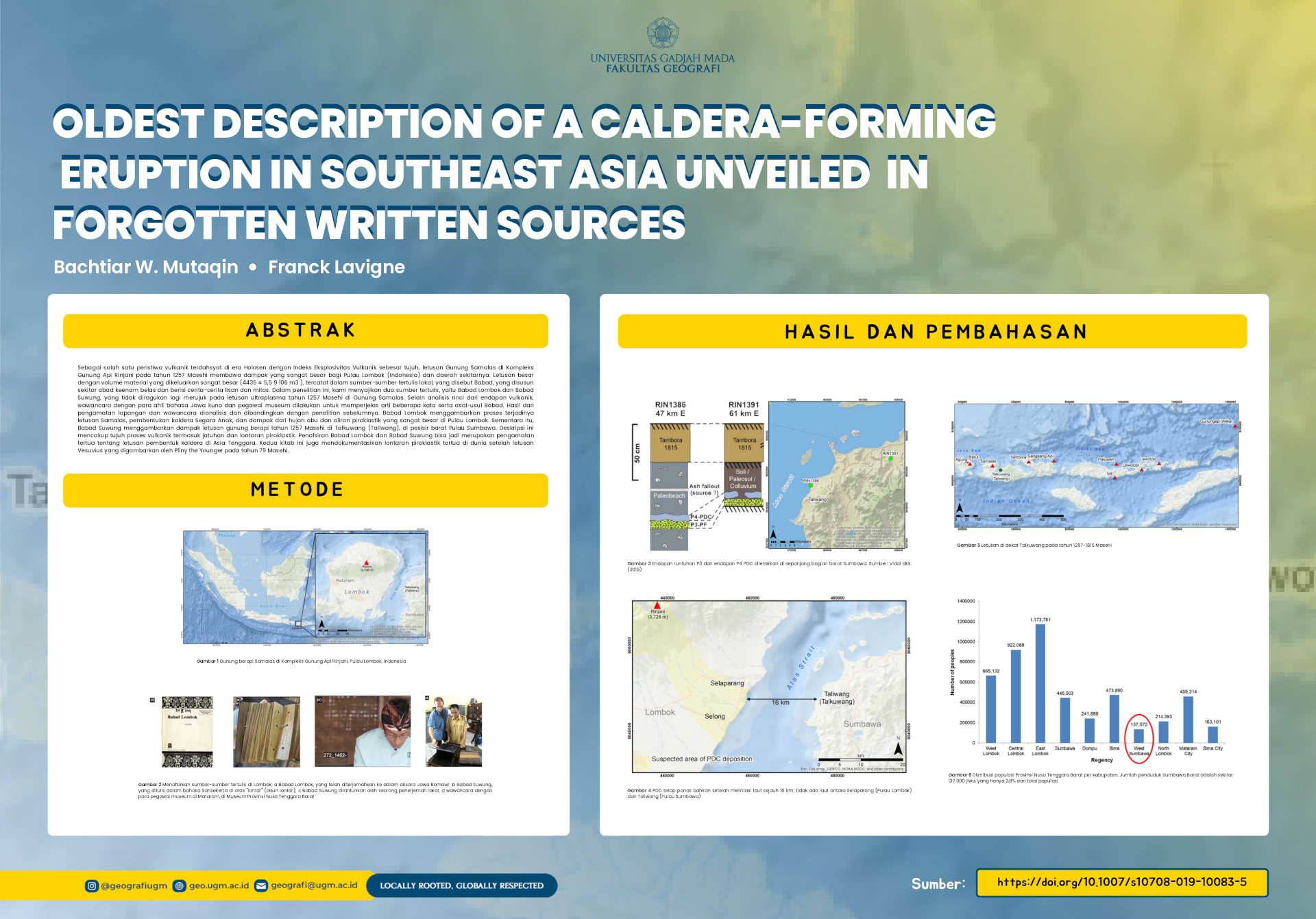Open the DOI source link
The width and height of the screenshot is (1316, 919).
point(1121,882)
